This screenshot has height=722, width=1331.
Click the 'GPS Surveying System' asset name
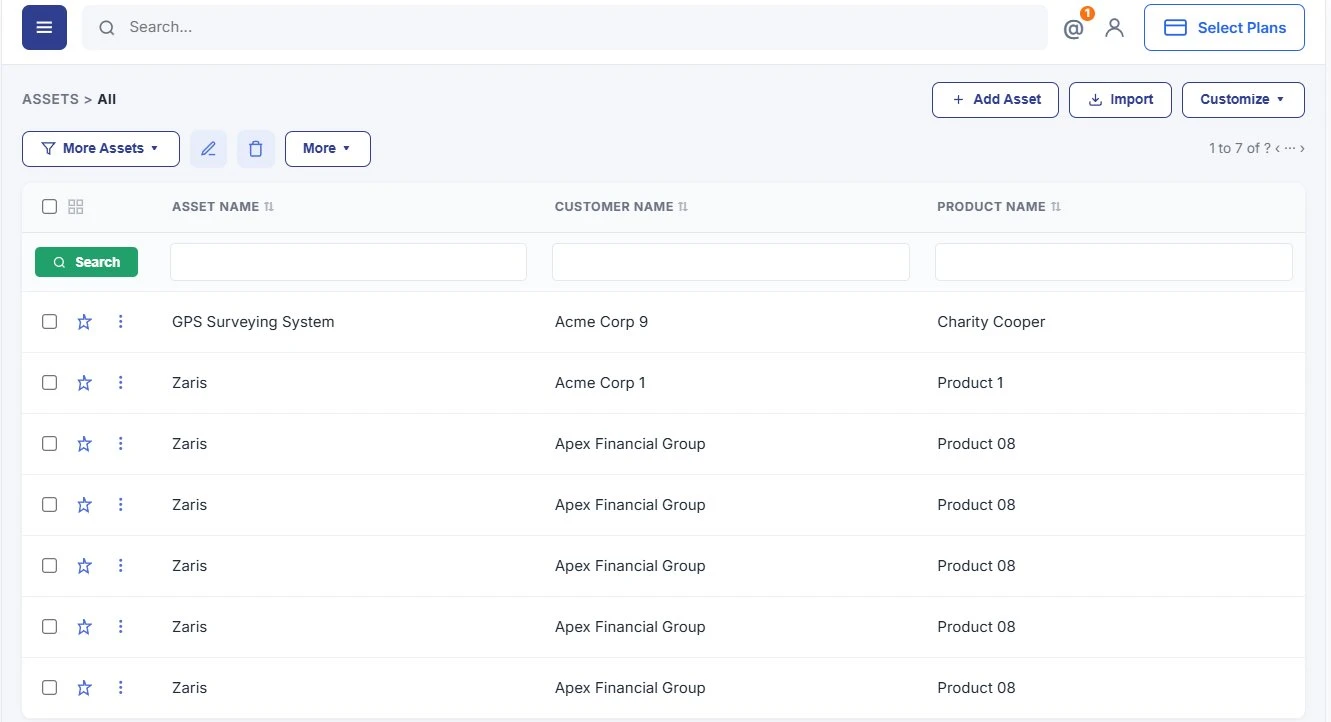253,322
